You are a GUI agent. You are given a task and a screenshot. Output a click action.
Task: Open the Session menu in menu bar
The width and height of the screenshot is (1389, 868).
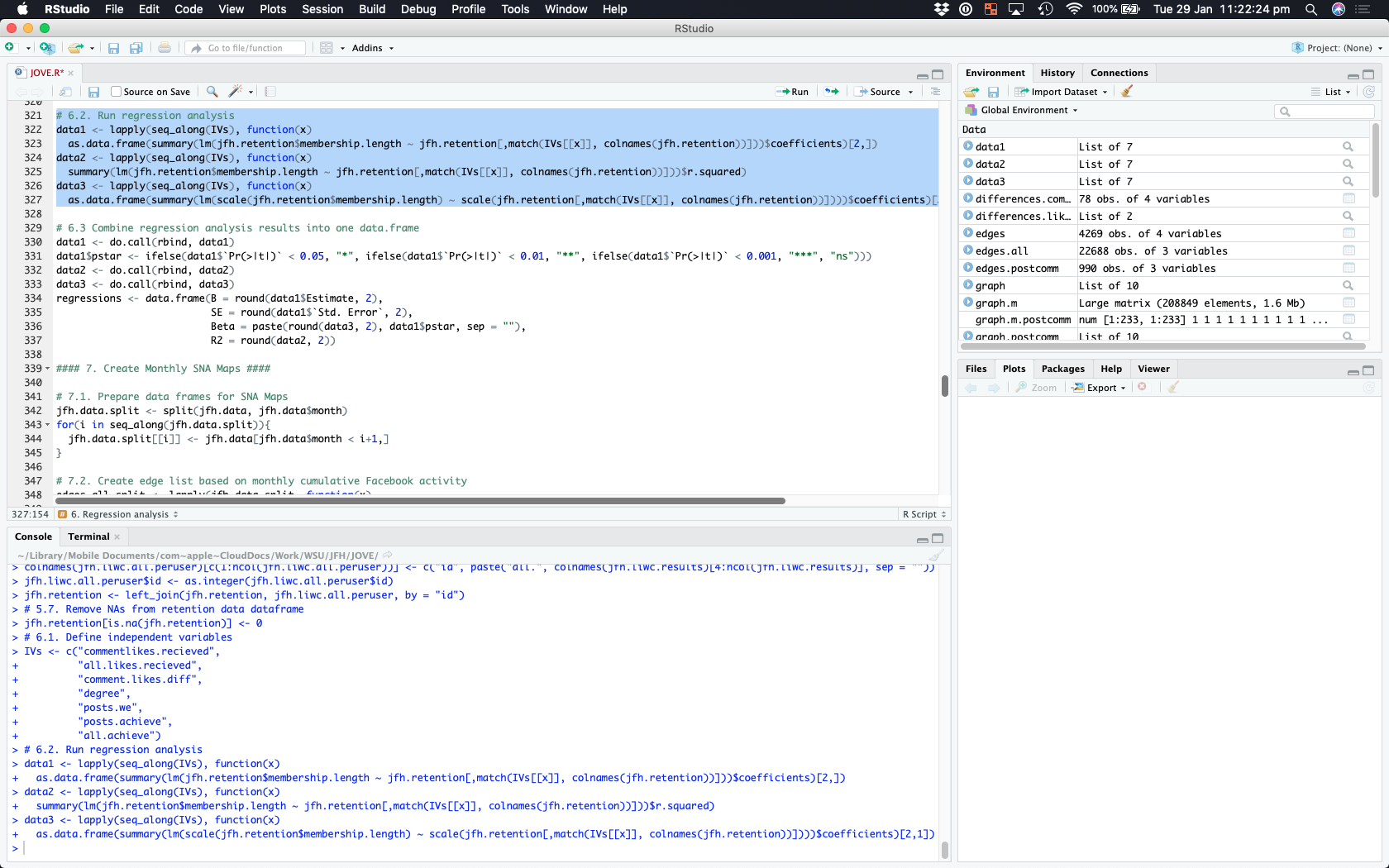click(322, 9)
